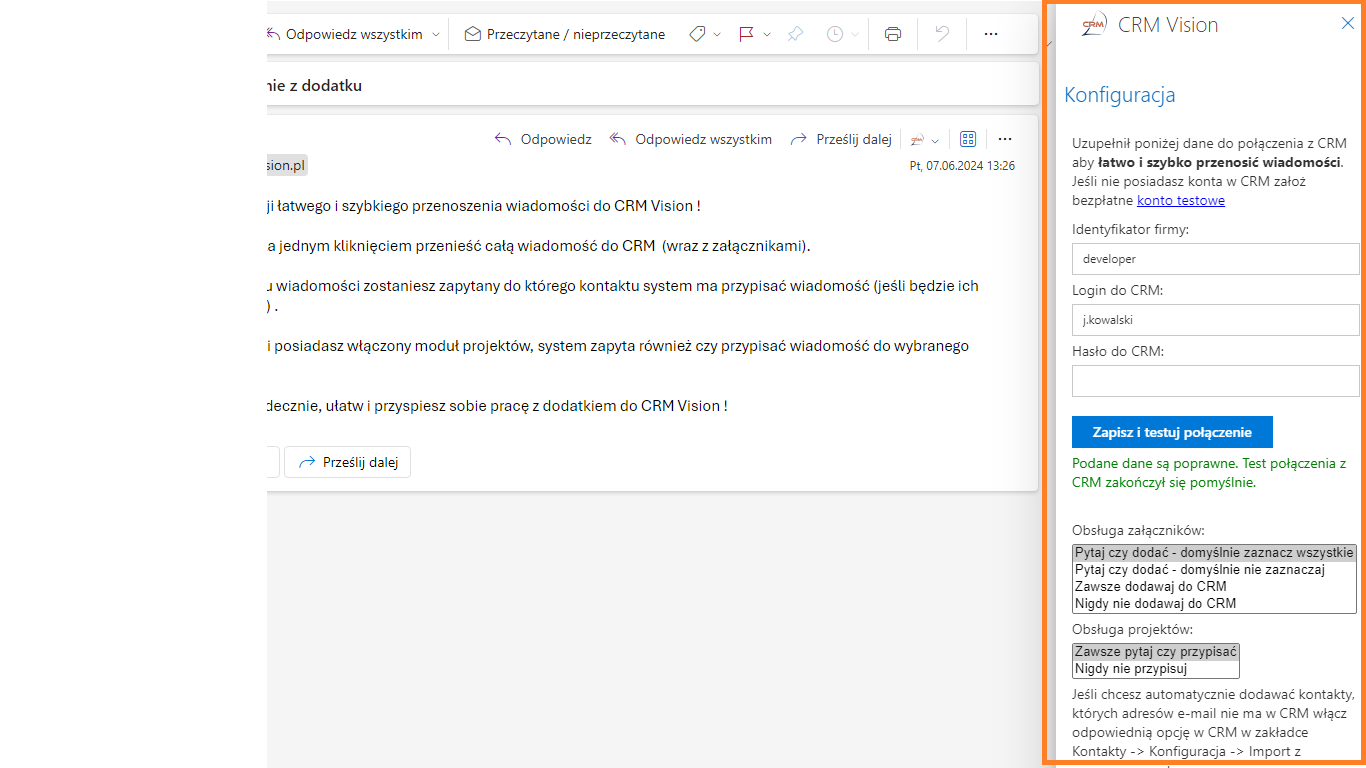The image size is (1366, 768).
Task: Open the tag categories dropdown arrow
Action: [x=717, y=34]
